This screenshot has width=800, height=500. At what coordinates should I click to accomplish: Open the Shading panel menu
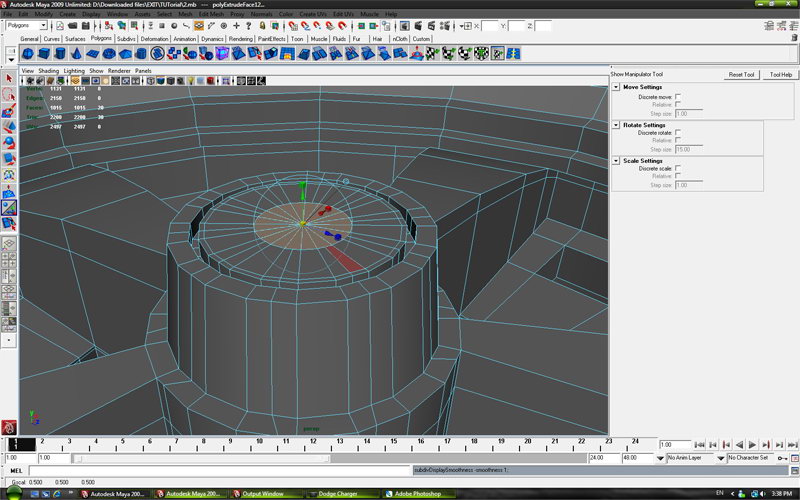[x=48, y=71]
